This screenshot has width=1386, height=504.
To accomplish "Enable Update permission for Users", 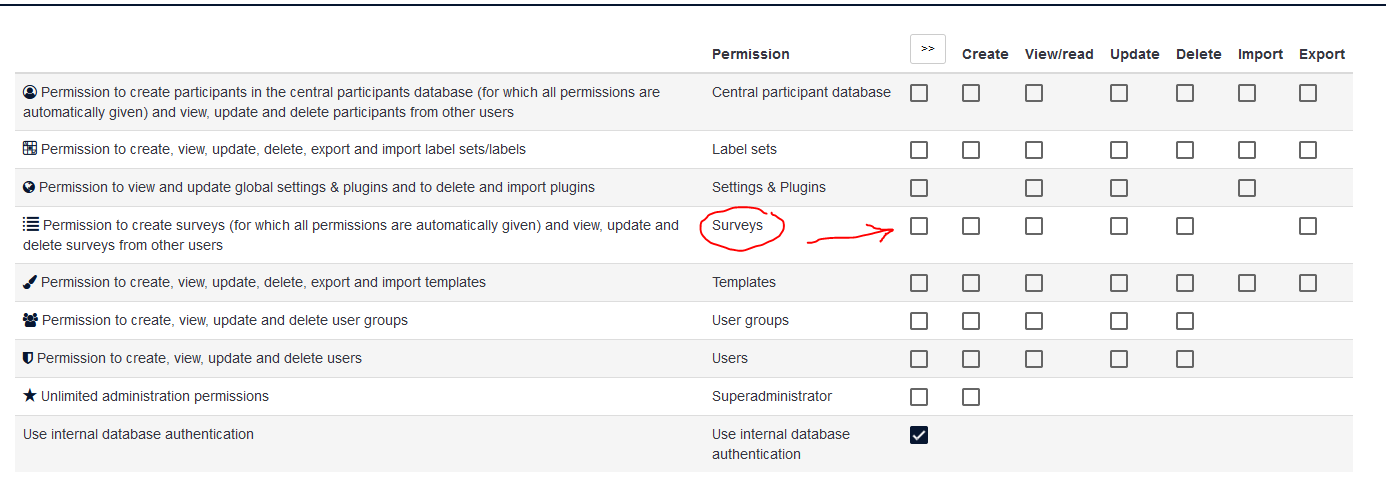I will pyautogui.click(x=1119, y=359).
